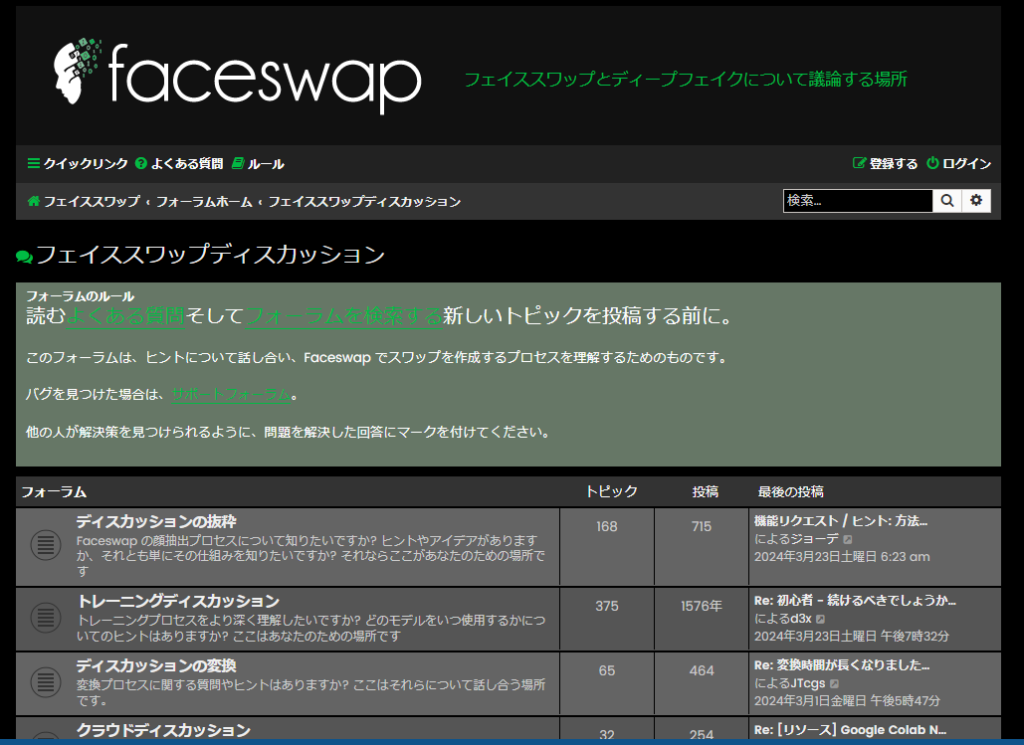
Task: Open the ルール page
Action: [x=258, y=164]
